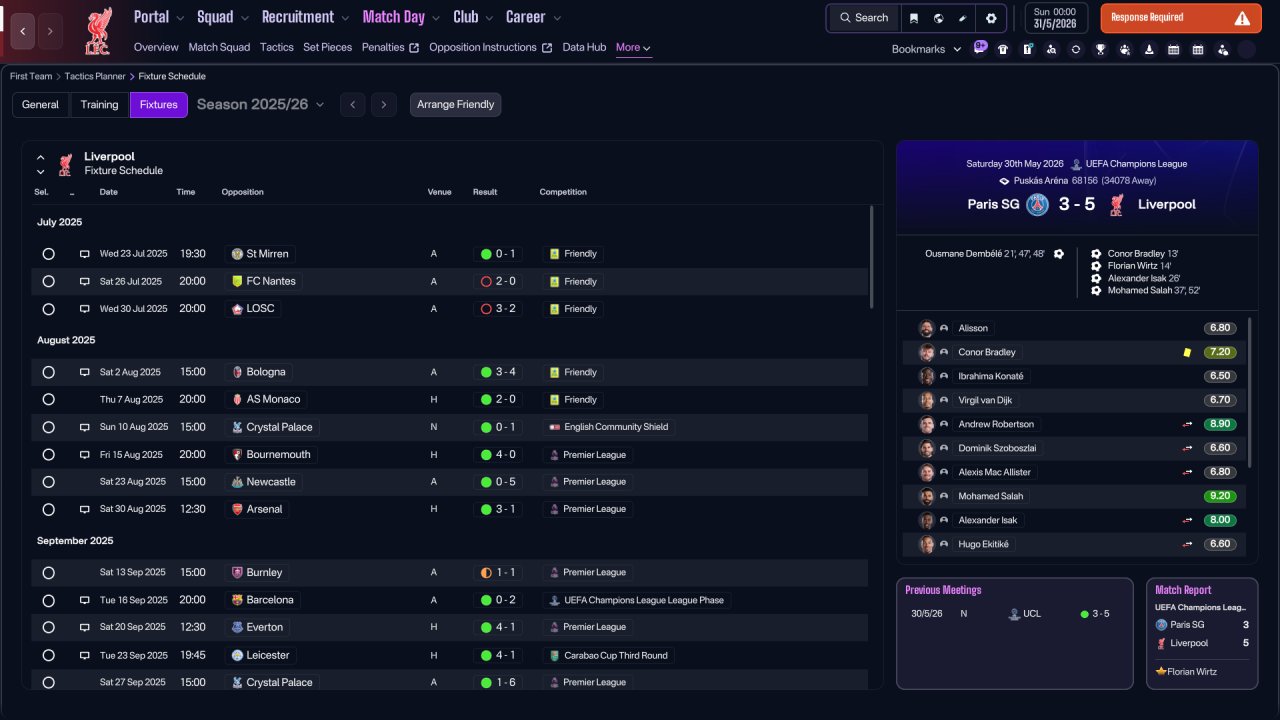Go back using the left arrow navigation button
The height and width of the screenshot is (720, 1280).
pos(23,31)
